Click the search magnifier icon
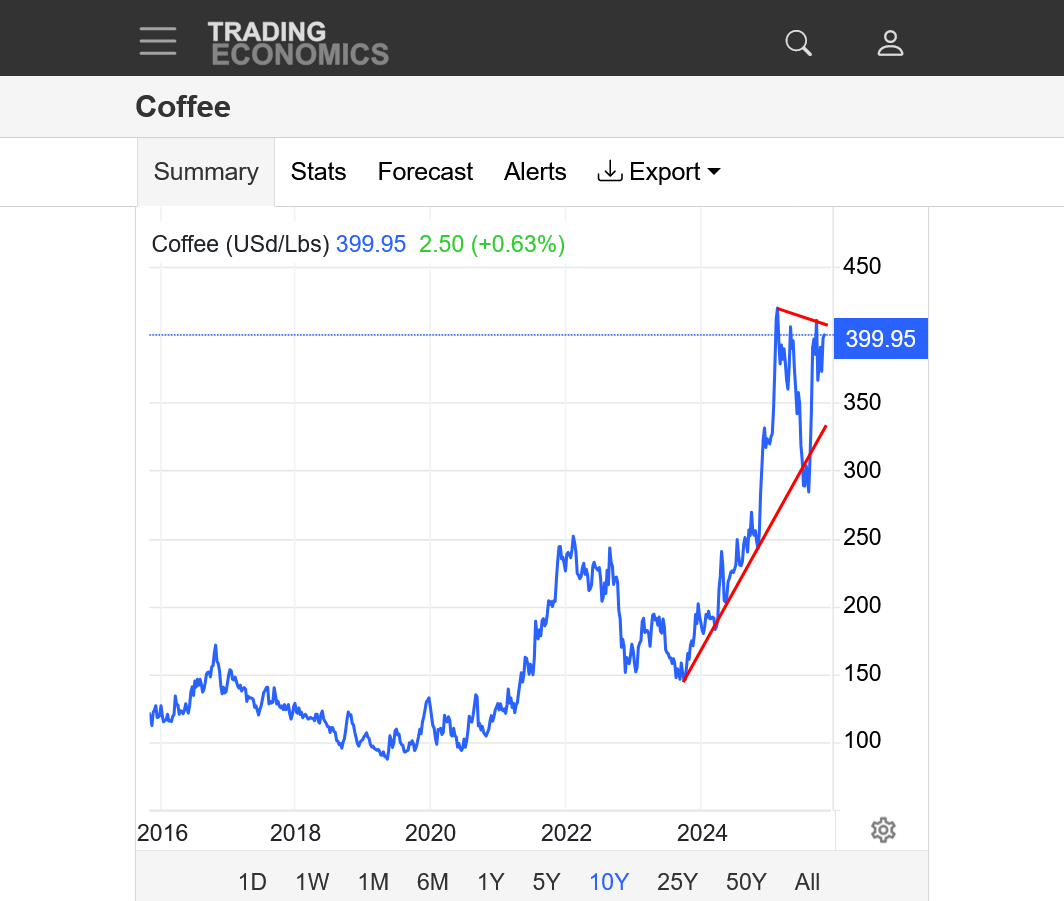The height and width of the screenshot is (901, 1064). 798,42
